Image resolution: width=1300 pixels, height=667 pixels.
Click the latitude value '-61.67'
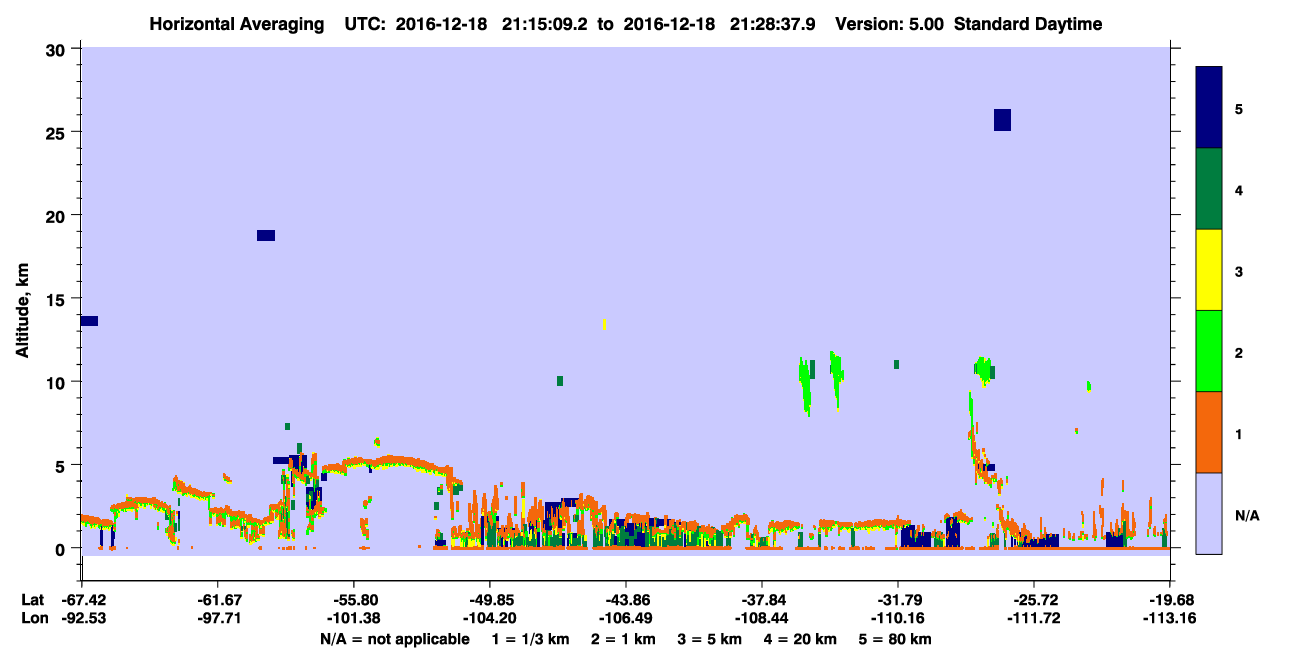point(217,599)
